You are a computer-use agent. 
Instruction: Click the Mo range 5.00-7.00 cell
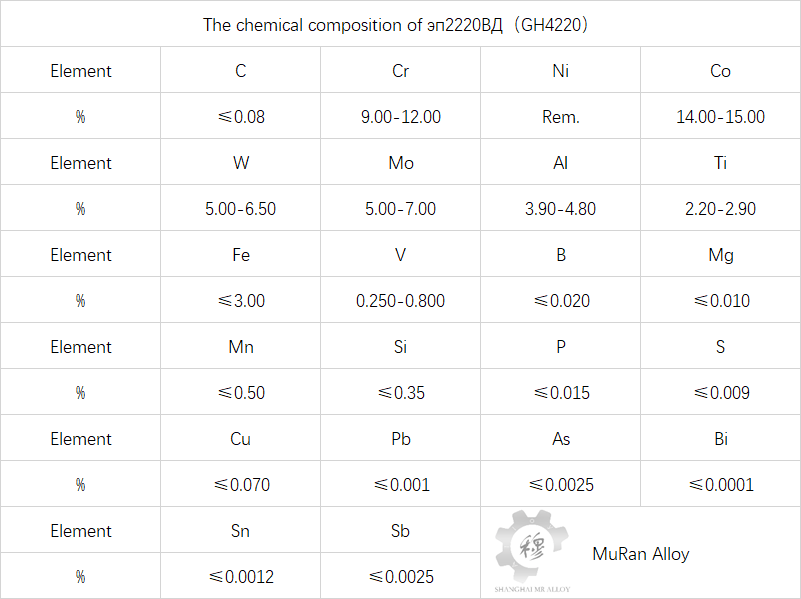(x=400, y=209)
